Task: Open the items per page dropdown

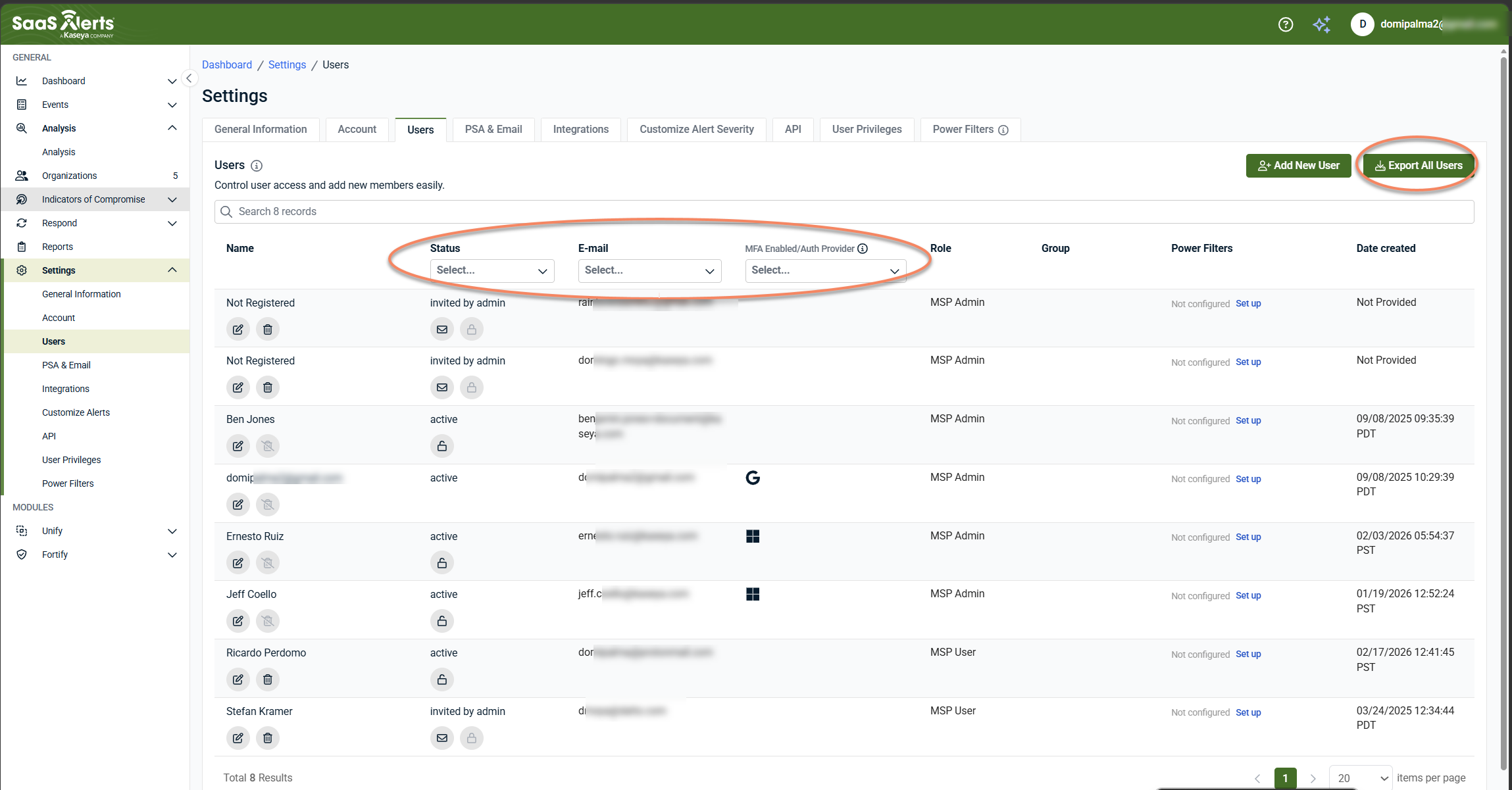Action: point(1360,778)
